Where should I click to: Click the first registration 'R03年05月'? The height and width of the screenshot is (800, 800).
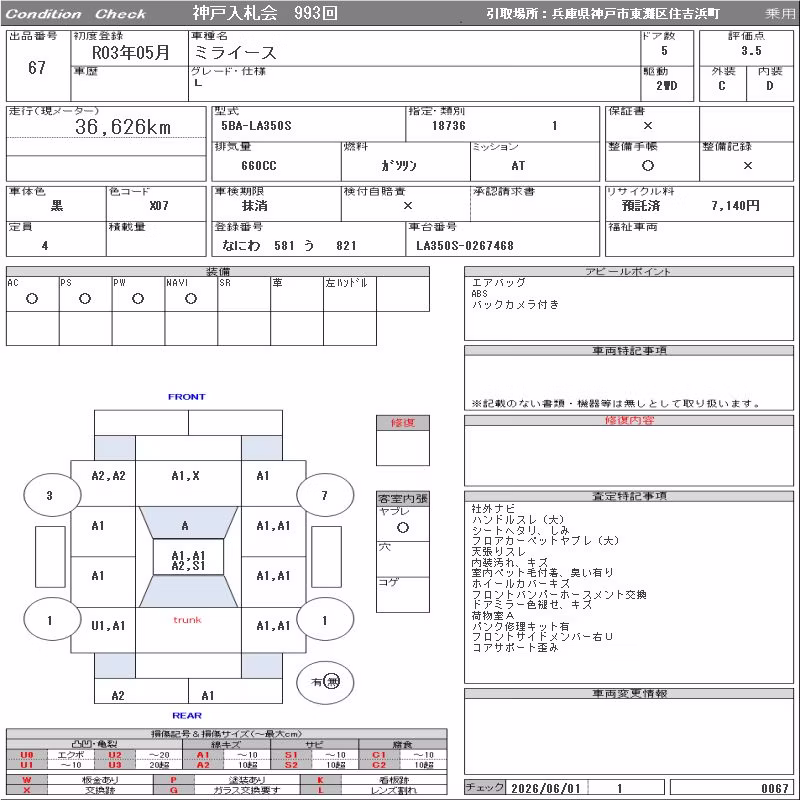click(131, 53)
